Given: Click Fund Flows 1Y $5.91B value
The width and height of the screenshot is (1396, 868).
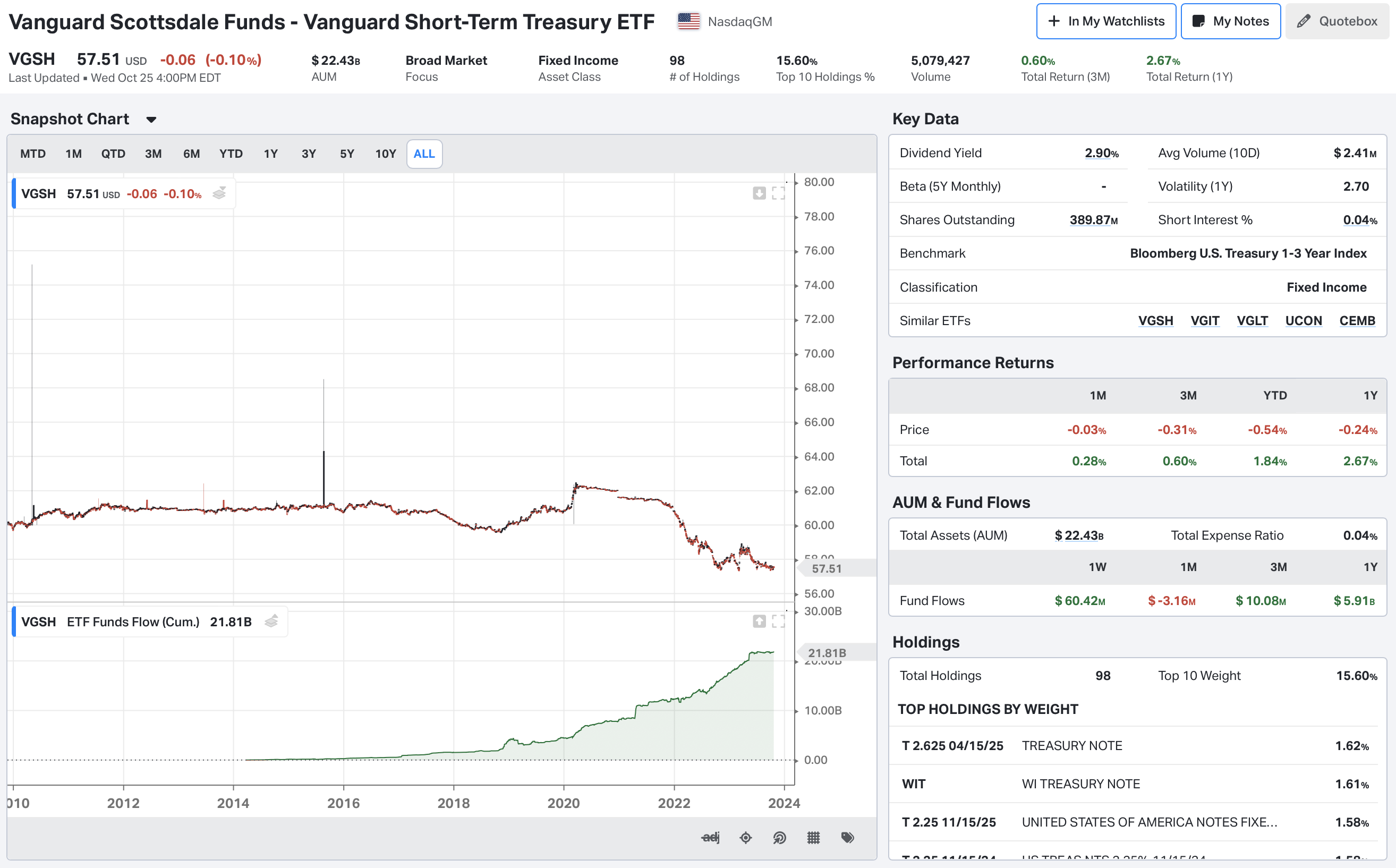Looking at the screenshot, I should pos(1354,600).
